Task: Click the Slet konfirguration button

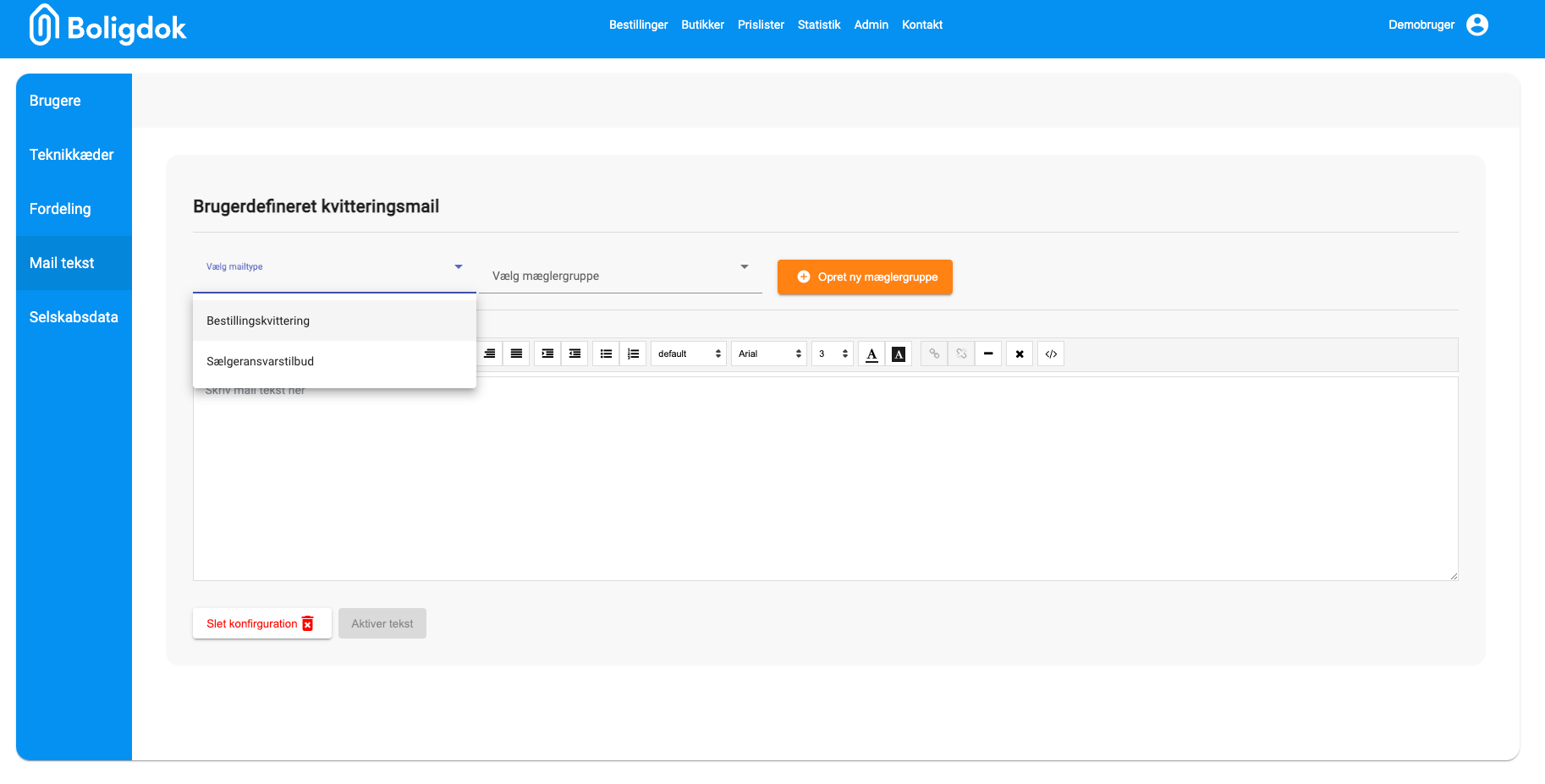Action: coord(262,623)
